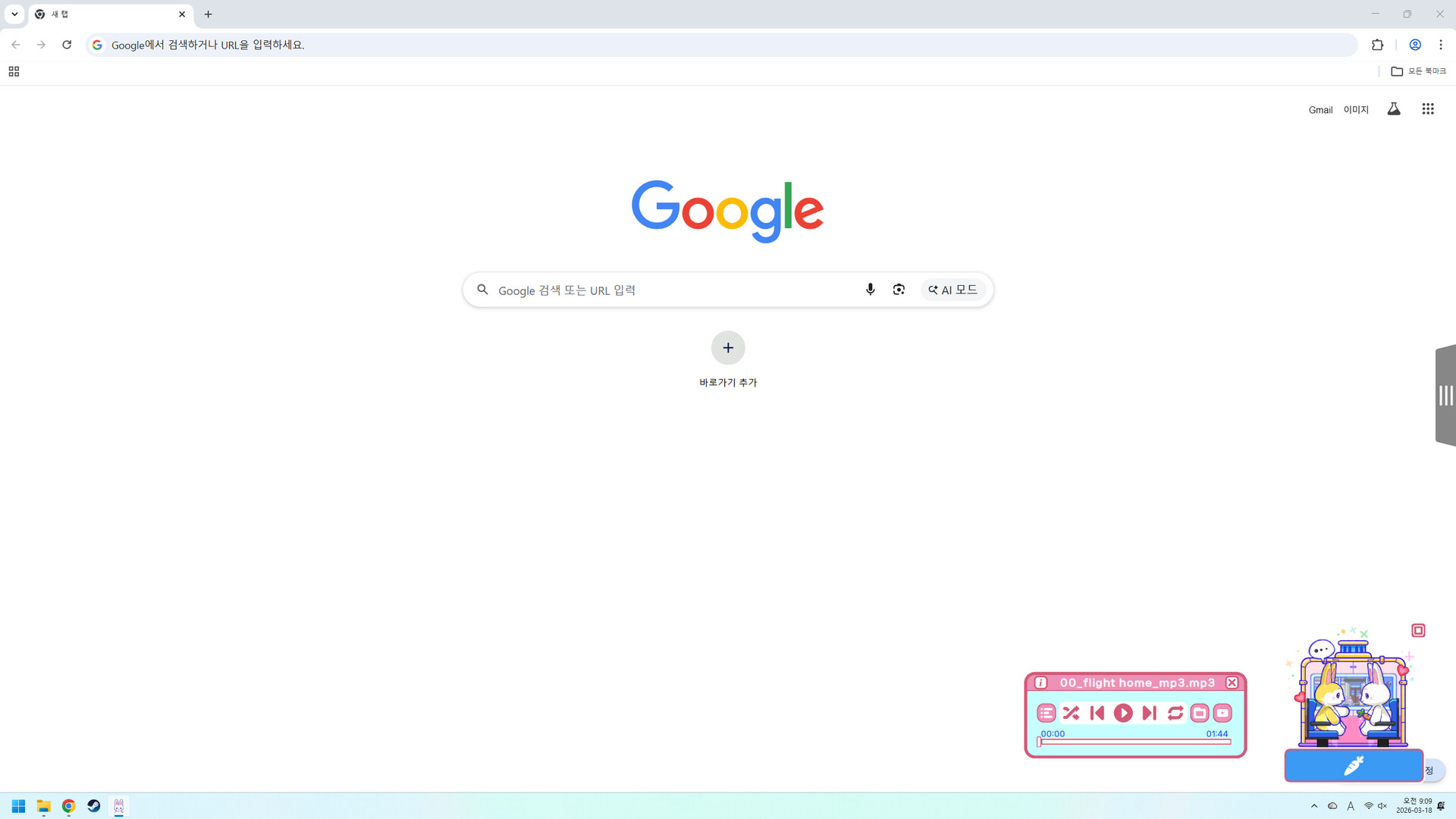The width and height of the screenshot is (1456, 819).
Task: Open Chrome three-dot menu
Action: (x=1441, y=45)
